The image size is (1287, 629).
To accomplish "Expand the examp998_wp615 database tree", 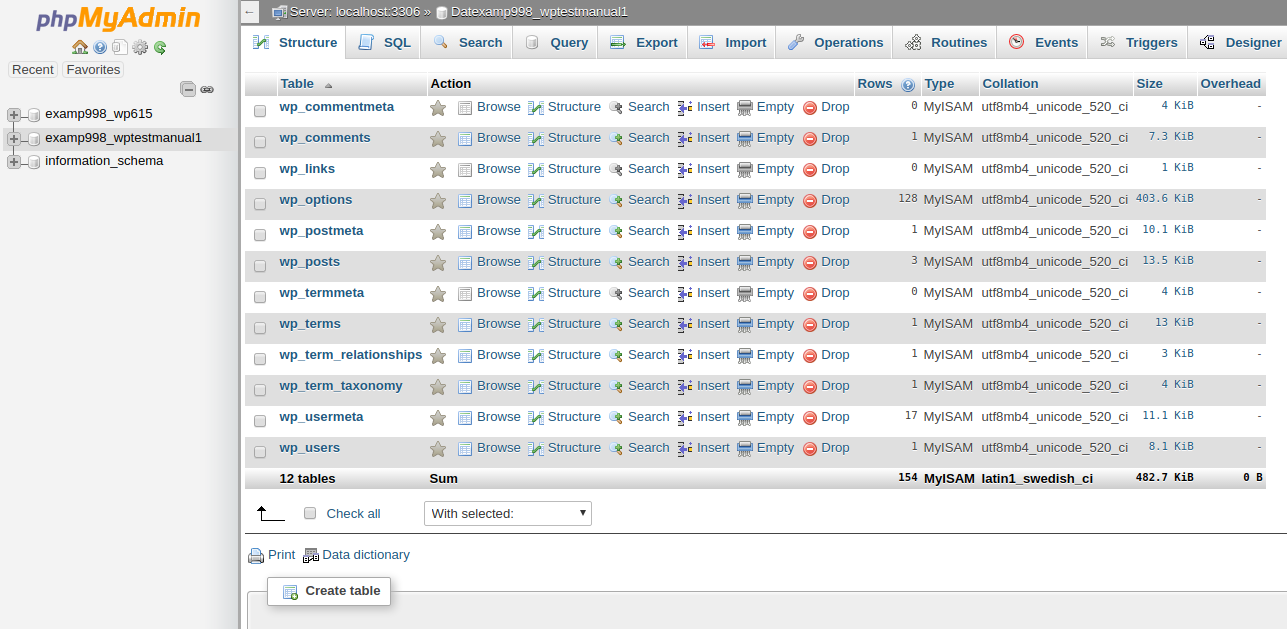I will (x=14, y=115).
